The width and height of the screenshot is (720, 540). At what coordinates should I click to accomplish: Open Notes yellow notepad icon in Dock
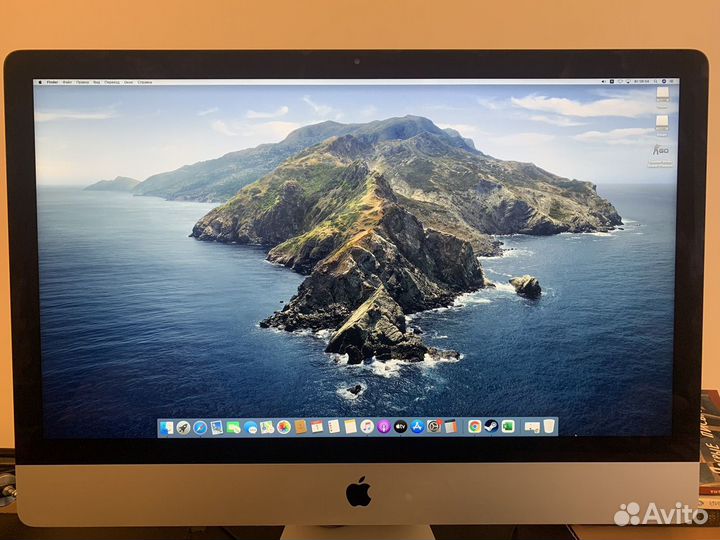tap(350, 427)
